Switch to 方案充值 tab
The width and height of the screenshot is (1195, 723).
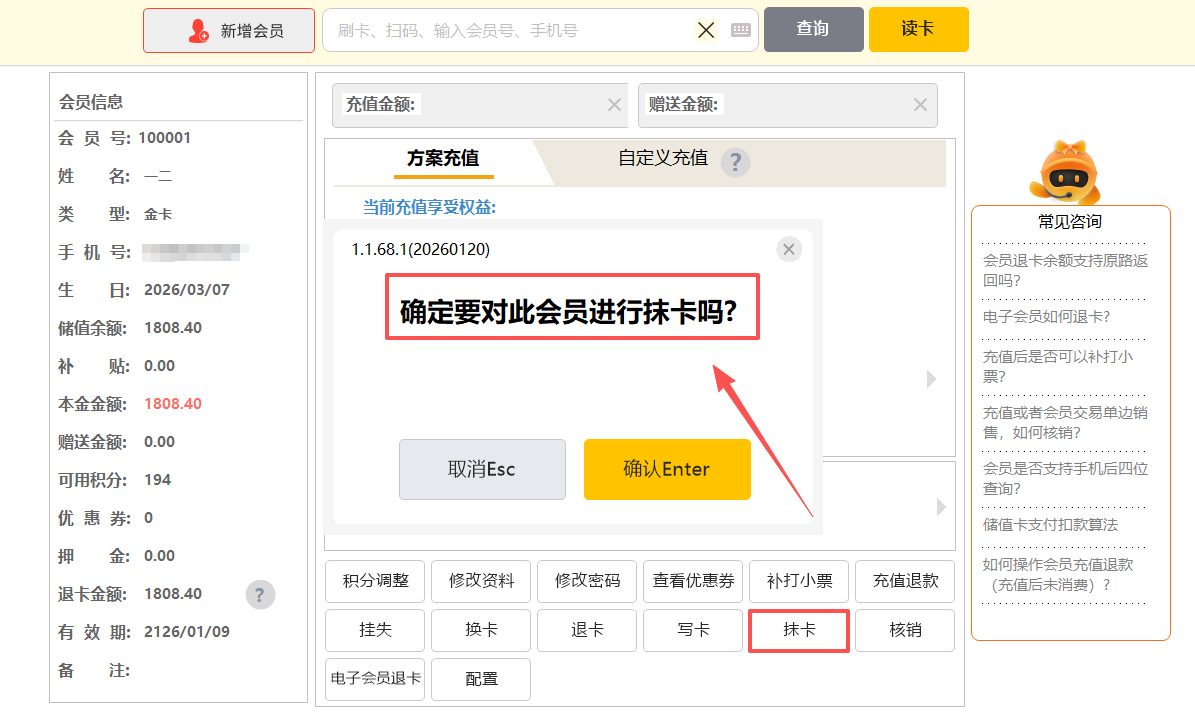tap(442, 159)
